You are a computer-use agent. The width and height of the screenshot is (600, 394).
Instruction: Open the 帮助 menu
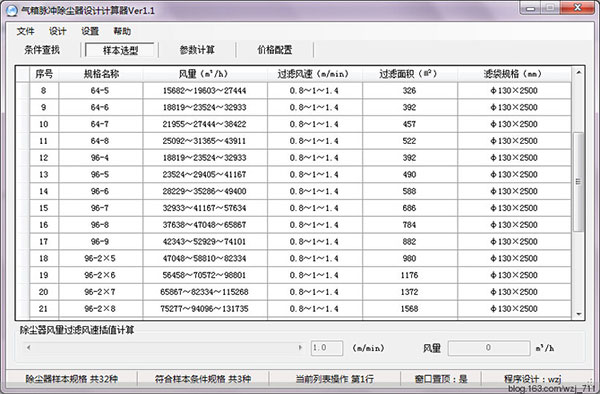click(122, 31)
